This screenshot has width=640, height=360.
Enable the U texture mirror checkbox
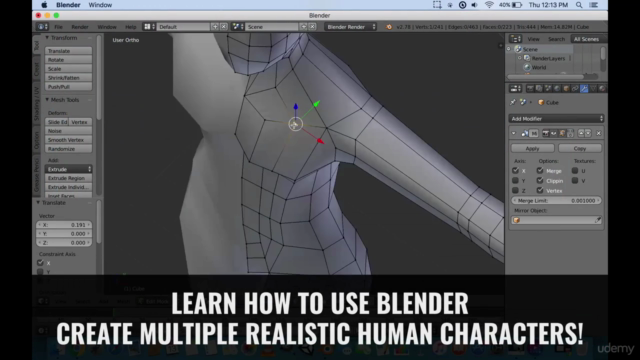click(x=575, y=171)
